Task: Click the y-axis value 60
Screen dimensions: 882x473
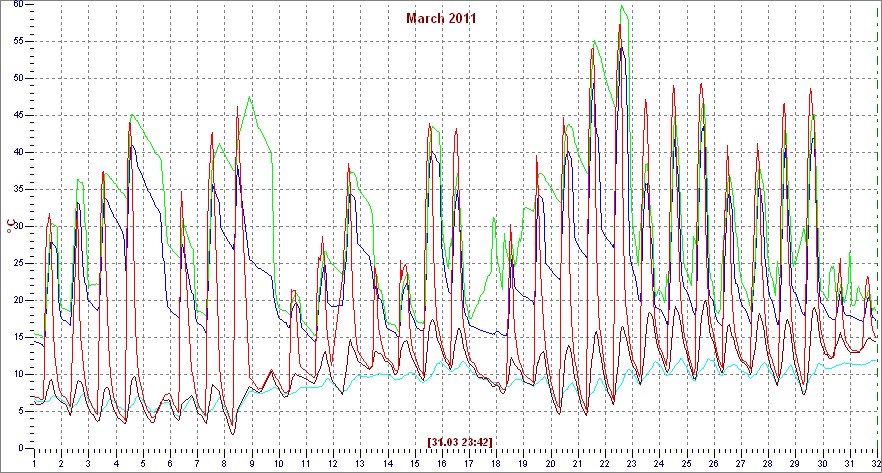Action: [x=18, y=4]
